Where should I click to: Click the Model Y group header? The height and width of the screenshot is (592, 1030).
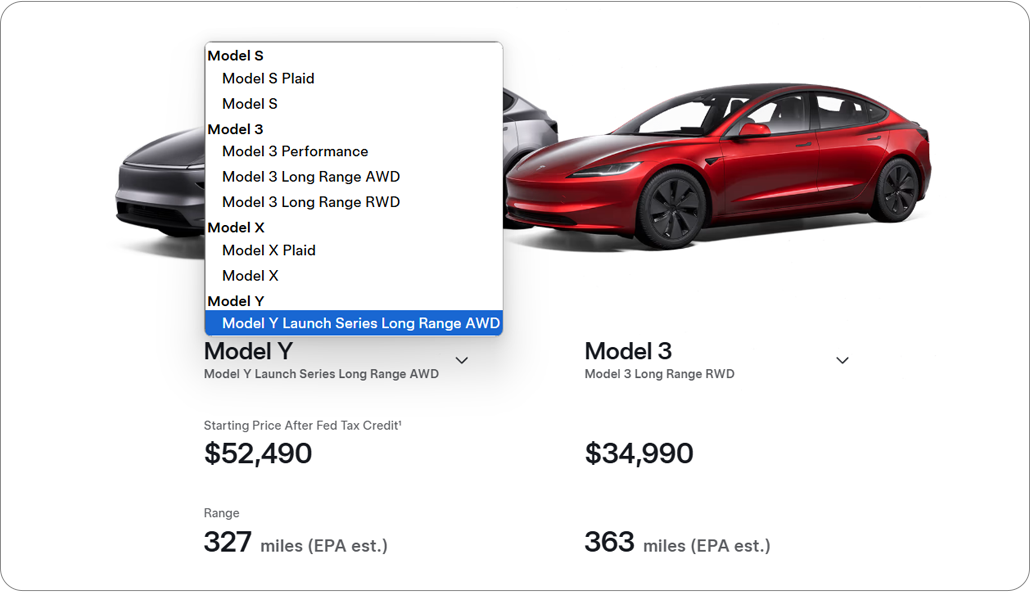[x=235, y=300]
